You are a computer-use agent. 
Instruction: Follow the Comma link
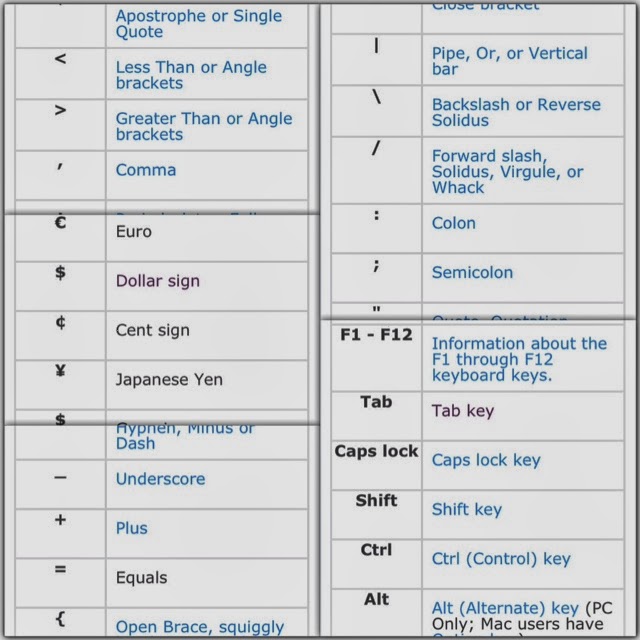click(x=146, y=170)
